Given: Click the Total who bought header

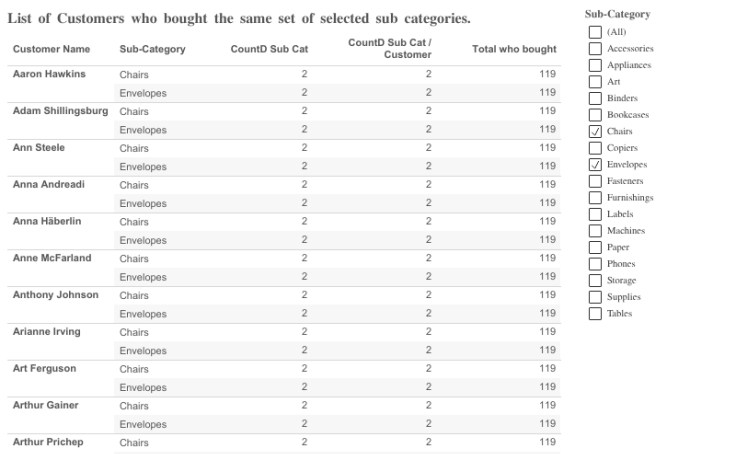Looking at the screenshot, I should (x=514, y=49).
